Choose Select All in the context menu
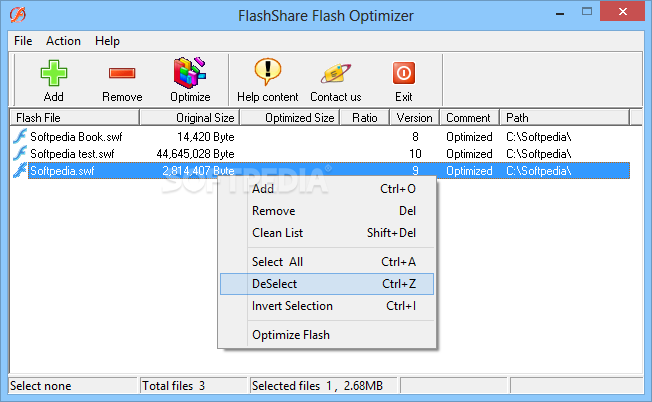The height and width of the screenshot is (402, 652). [327, 262]
